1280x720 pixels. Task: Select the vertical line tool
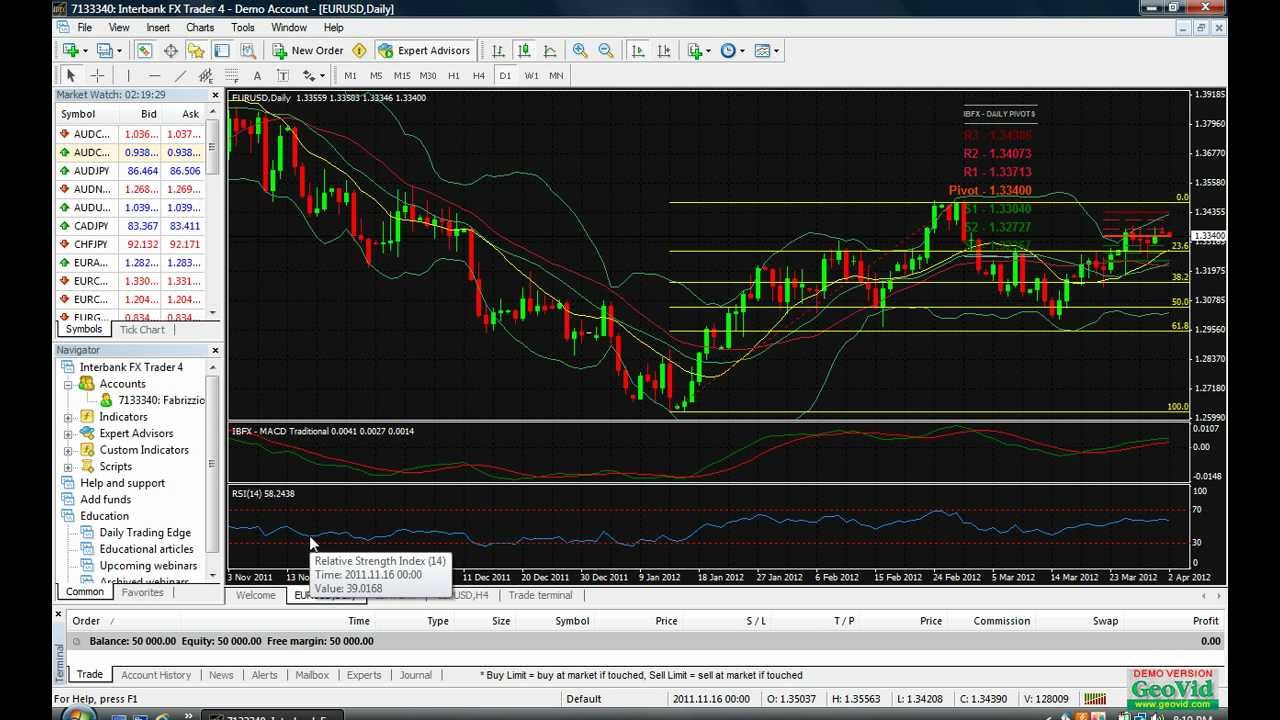(x=128, y=75)
